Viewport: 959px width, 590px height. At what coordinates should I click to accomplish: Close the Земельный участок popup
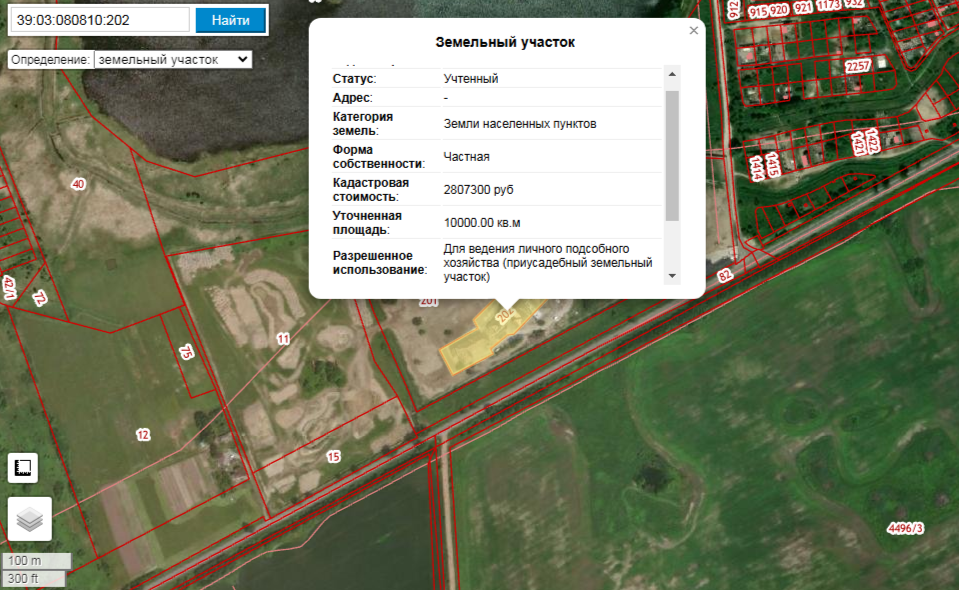[694, 31]
